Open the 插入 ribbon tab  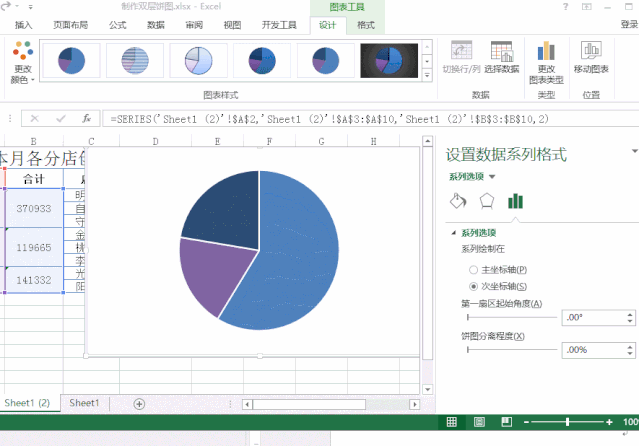(x=23, y=25)
